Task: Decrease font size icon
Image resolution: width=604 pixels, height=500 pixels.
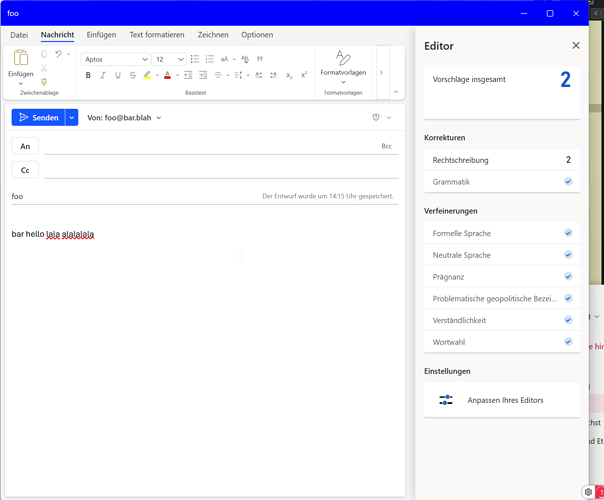Action: coord(273,75)
